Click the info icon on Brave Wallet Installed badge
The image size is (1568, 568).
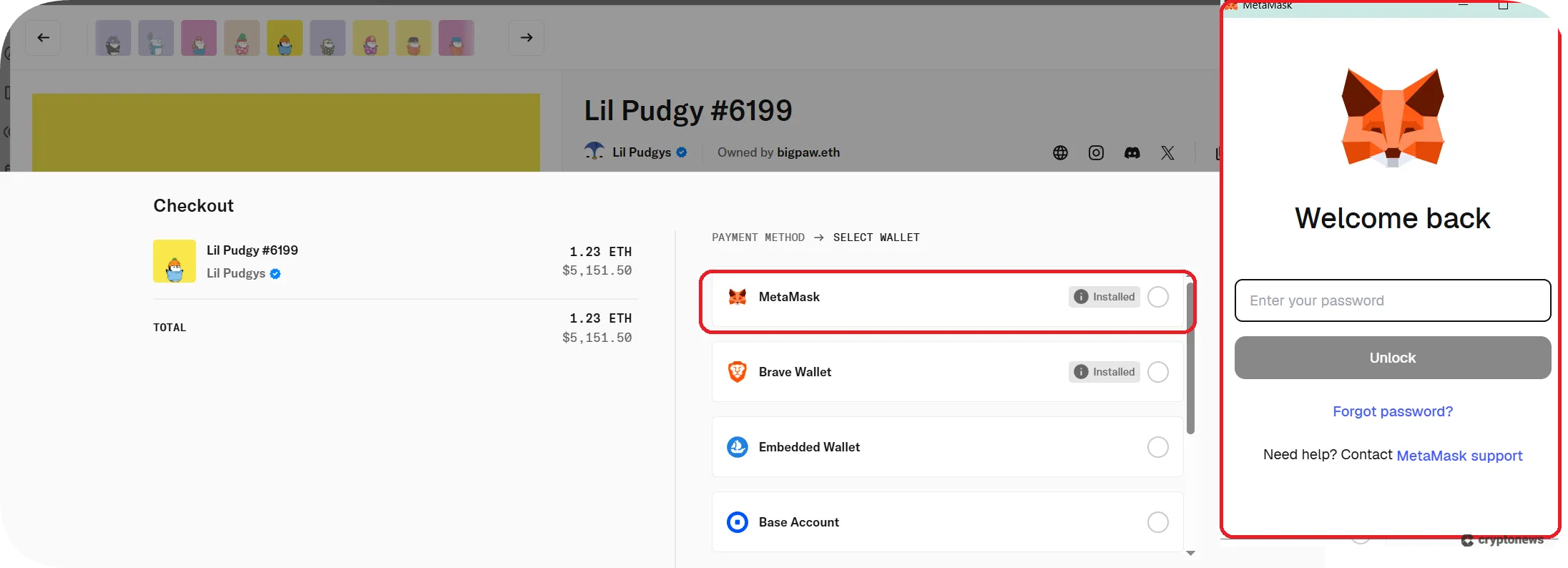point(1081,372)
